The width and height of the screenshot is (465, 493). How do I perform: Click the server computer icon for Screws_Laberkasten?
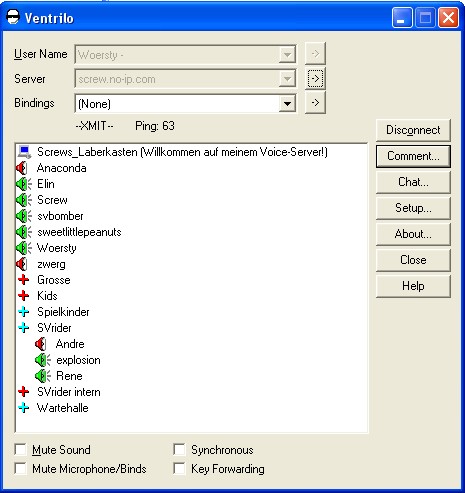point(24,152)
